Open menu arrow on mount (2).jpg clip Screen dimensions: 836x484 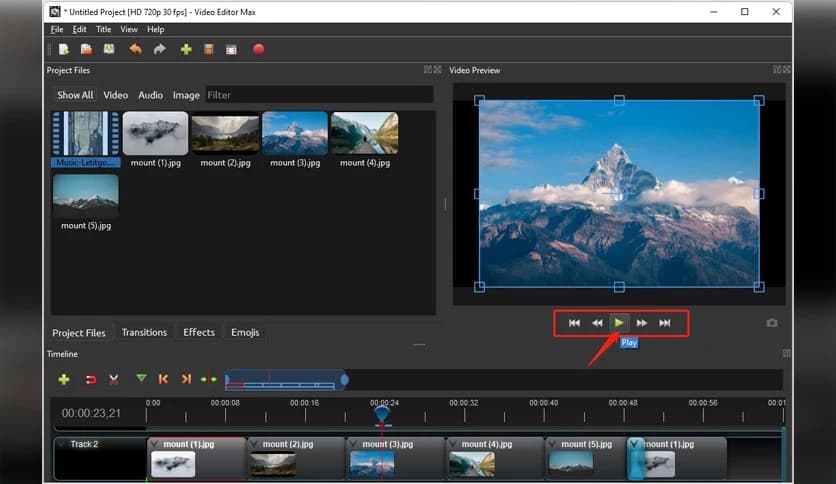point(254,444)
